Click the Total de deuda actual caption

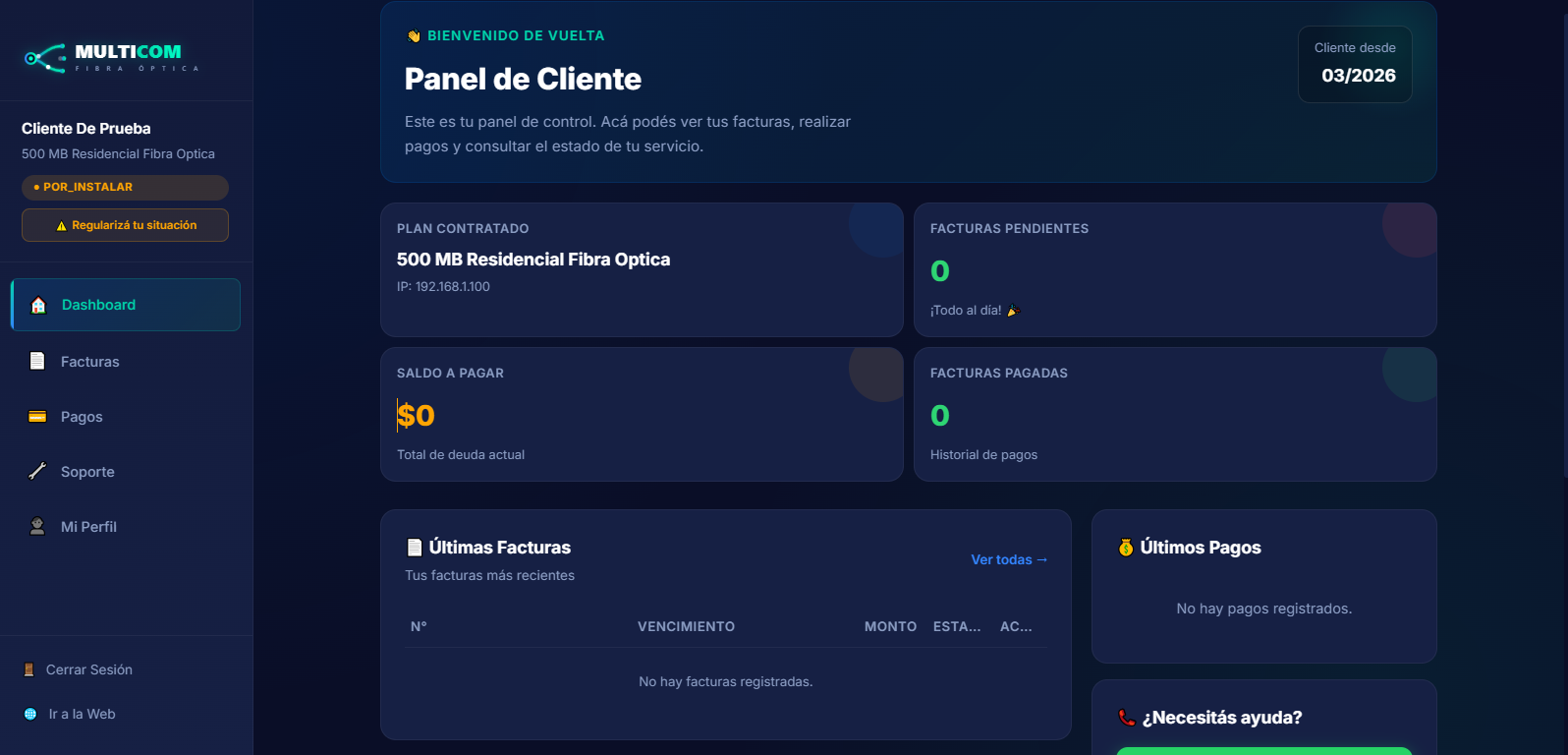pos(461,455)
